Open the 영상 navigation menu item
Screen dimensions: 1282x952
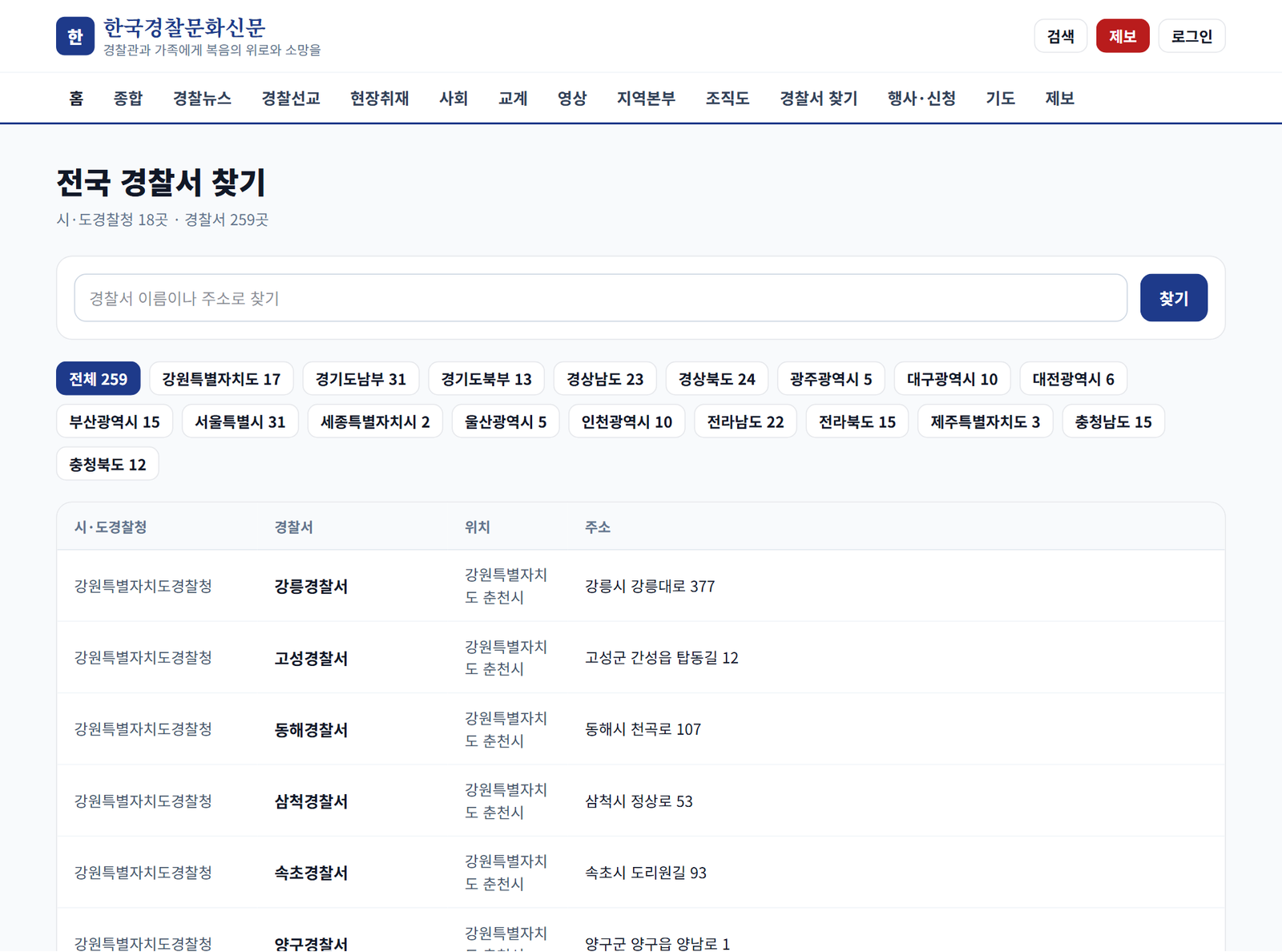[572, 98]
